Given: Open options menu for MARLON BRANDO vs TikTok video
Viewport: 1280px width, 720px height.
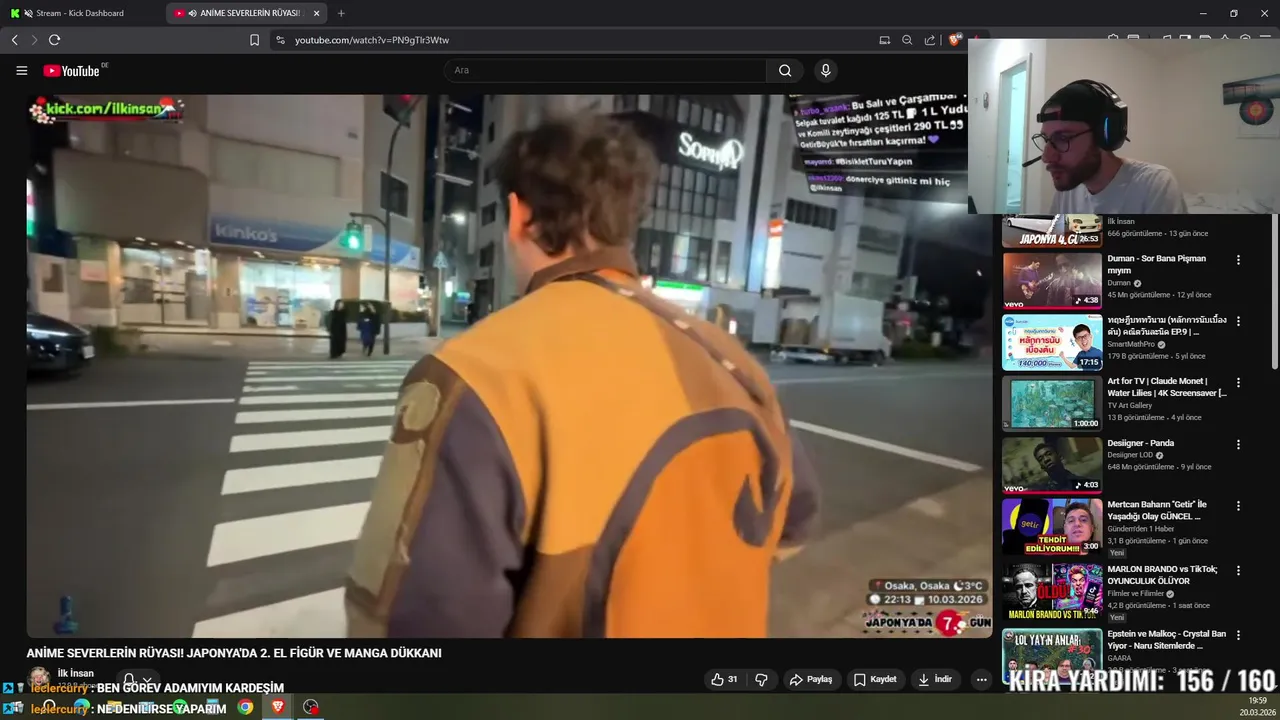Looking at the screenshot, I should coord(1238,570).
